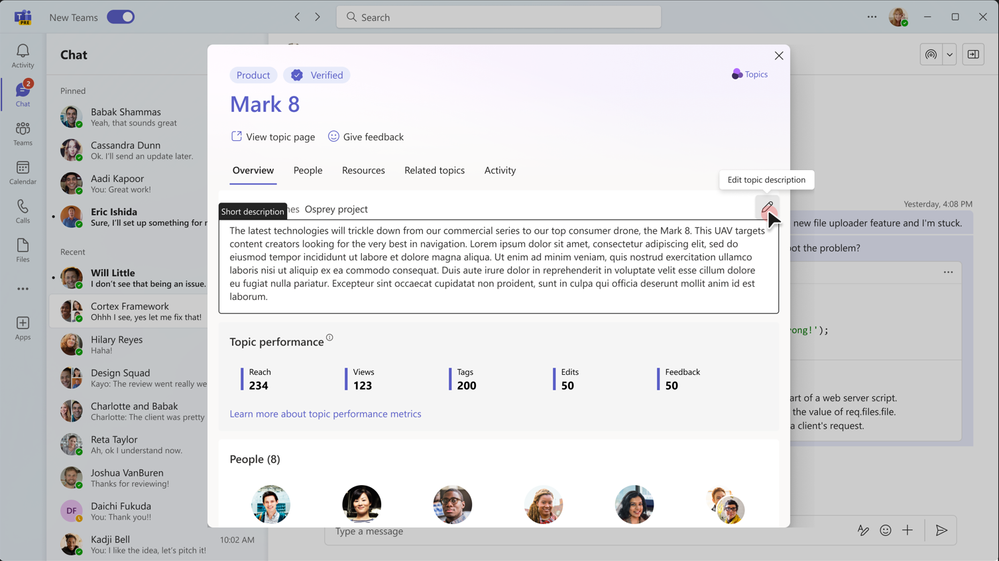The image size is (999, 561).
Task: Click the pencil edit topic description icon
Action: [x=767, y=207]
